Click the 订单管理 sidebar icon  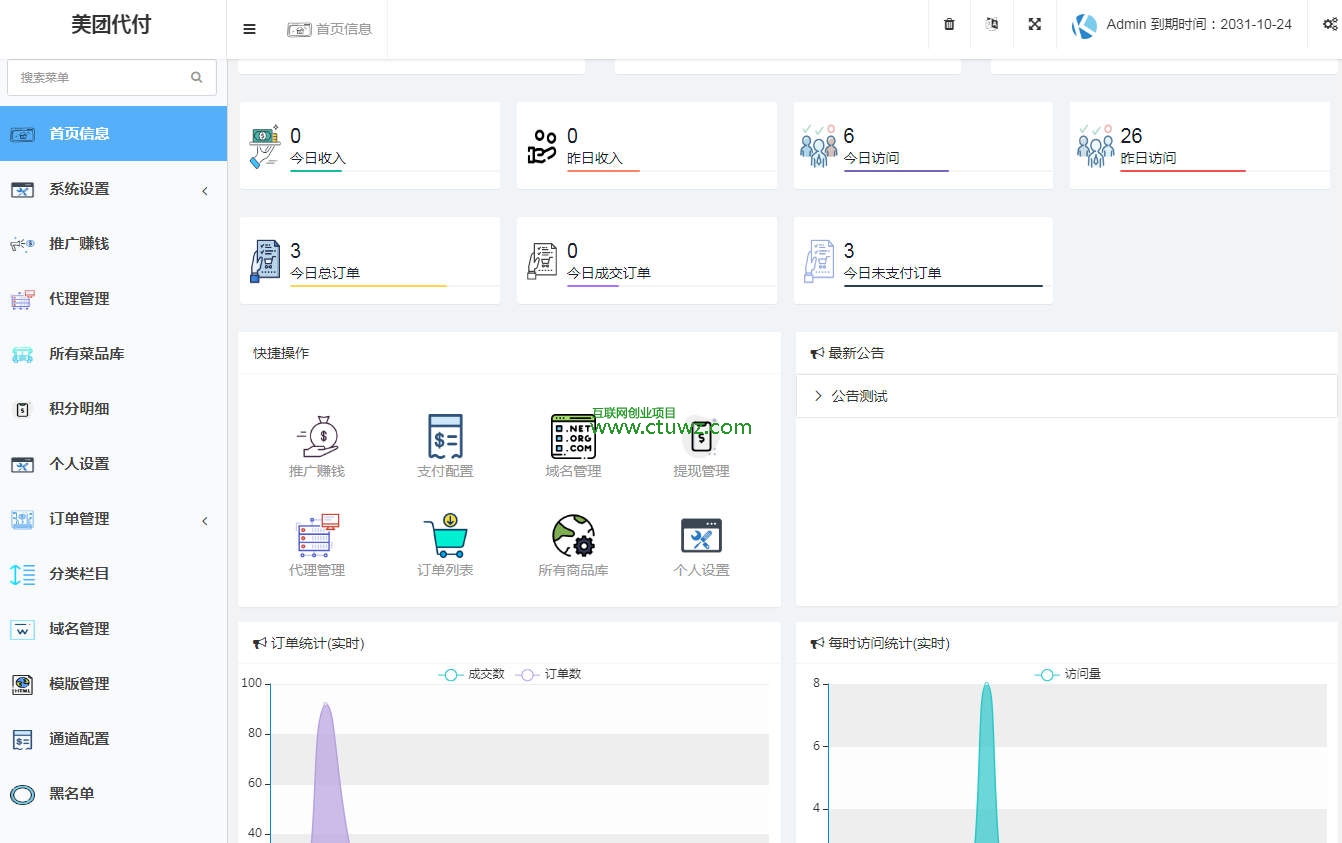pos(22,519)
